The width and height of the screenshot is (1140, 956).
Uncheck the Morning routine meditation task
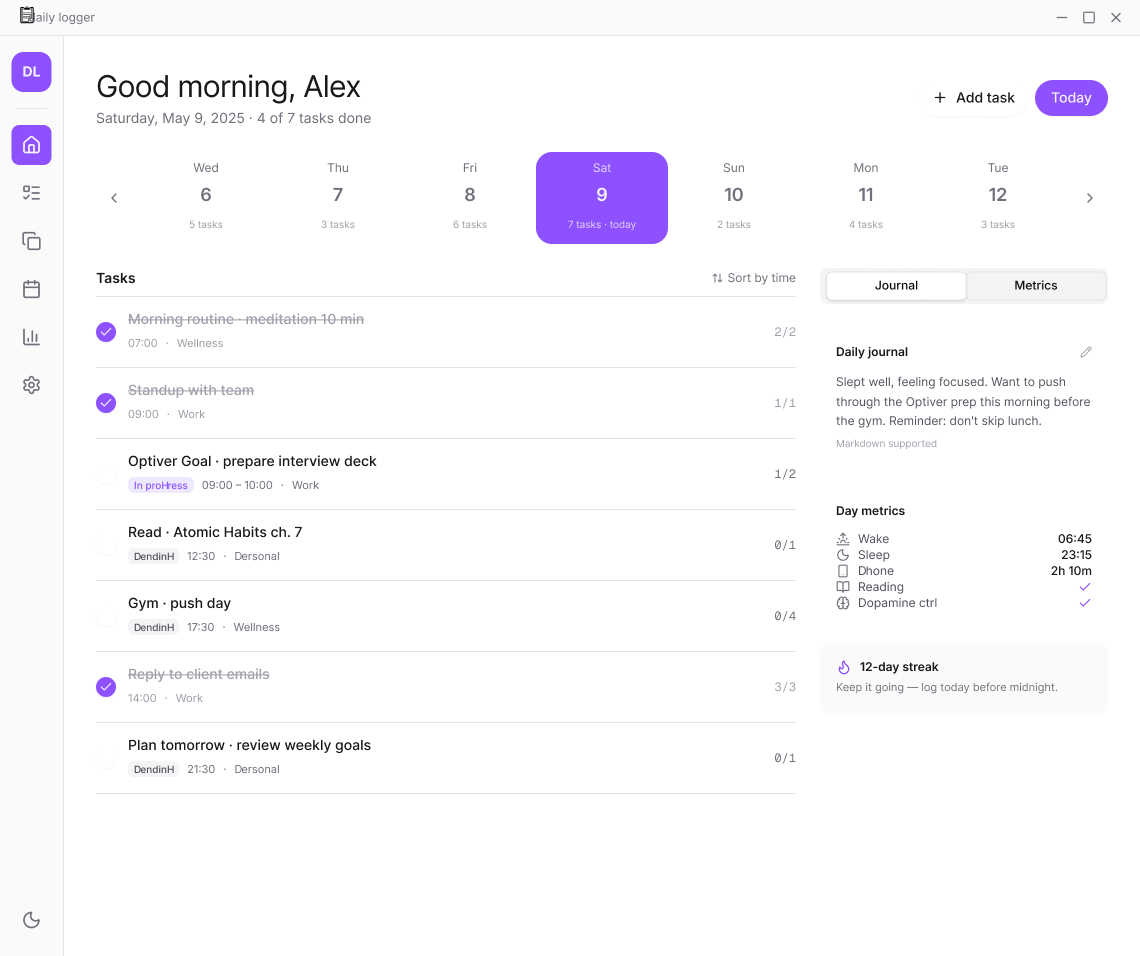point(106,332)
